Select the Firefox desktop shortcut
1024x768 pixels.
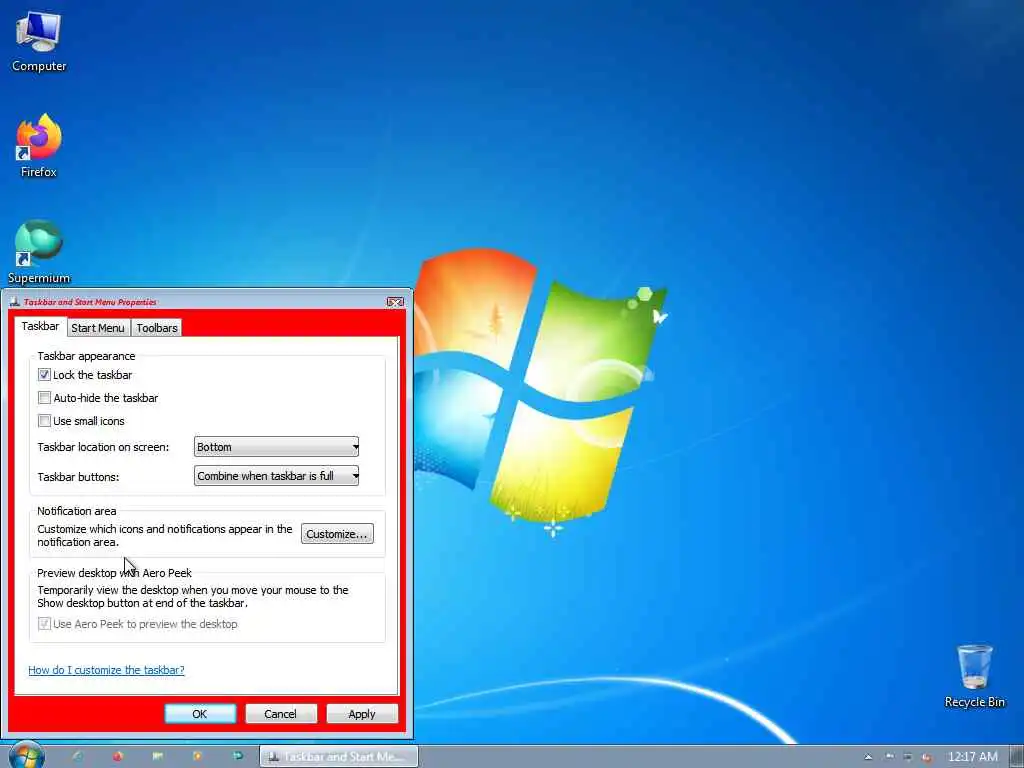pyautogui.click(x=39, y=146)
